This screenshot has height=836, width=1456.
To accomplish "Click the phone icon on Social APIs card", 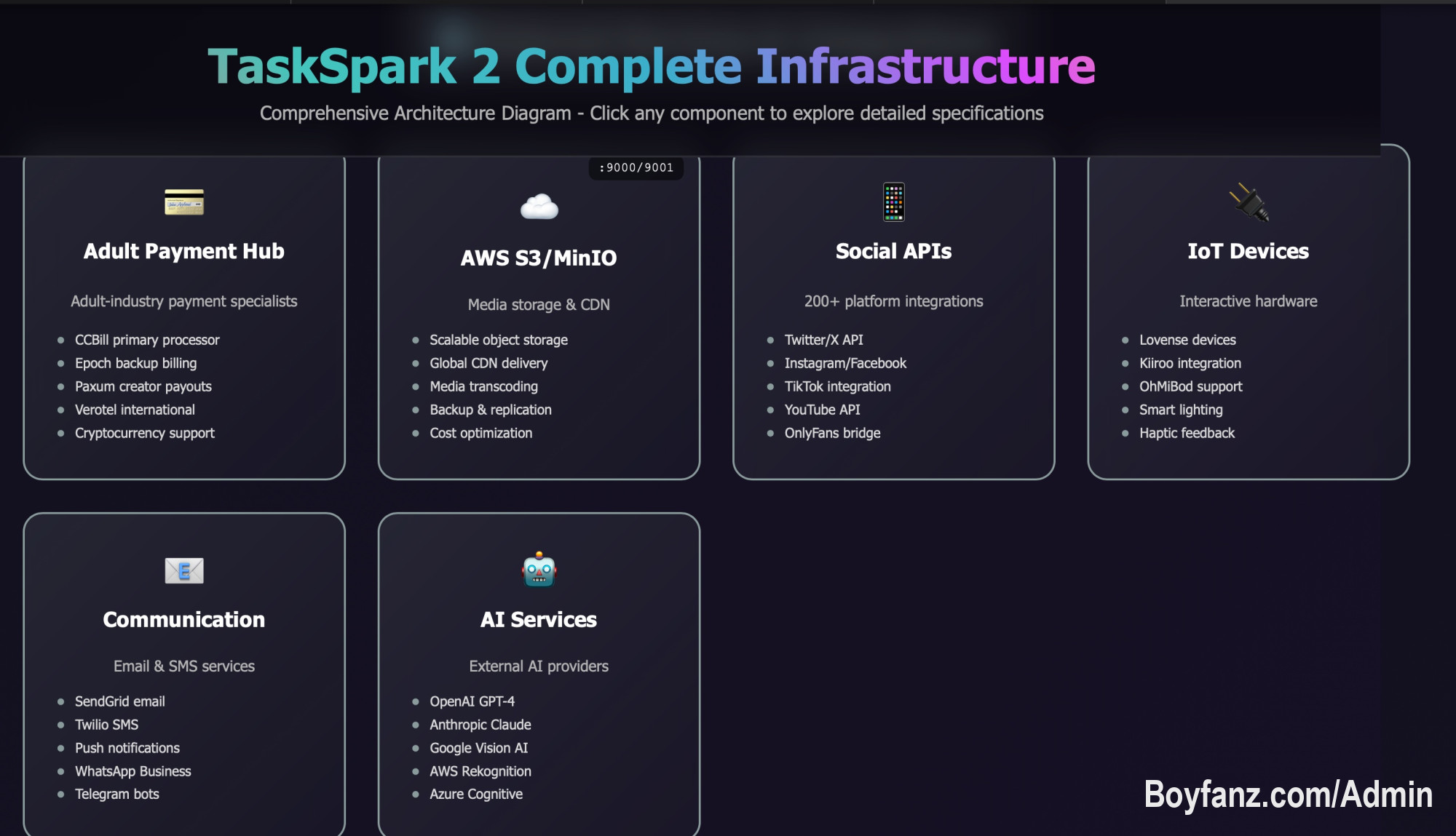I will pyautogui.click(x=893, y=202).
